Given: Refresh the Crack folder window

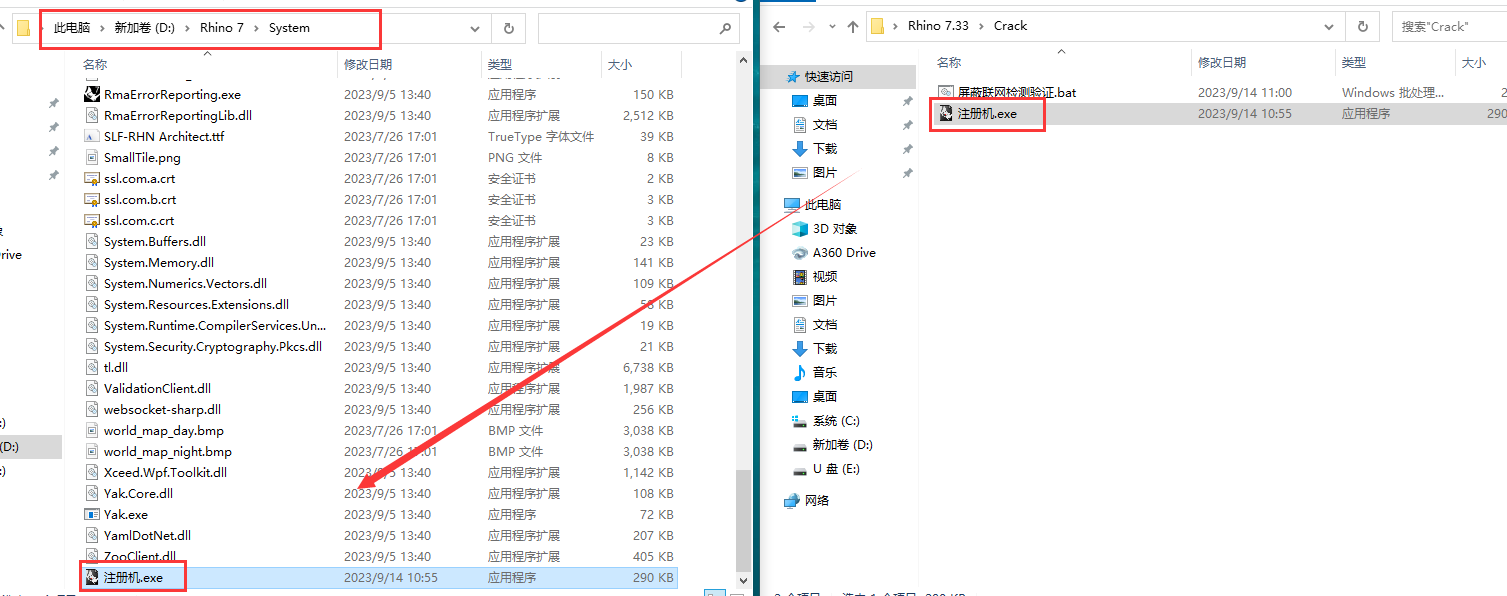Looking at the screenshot, I should (1362, 27).
